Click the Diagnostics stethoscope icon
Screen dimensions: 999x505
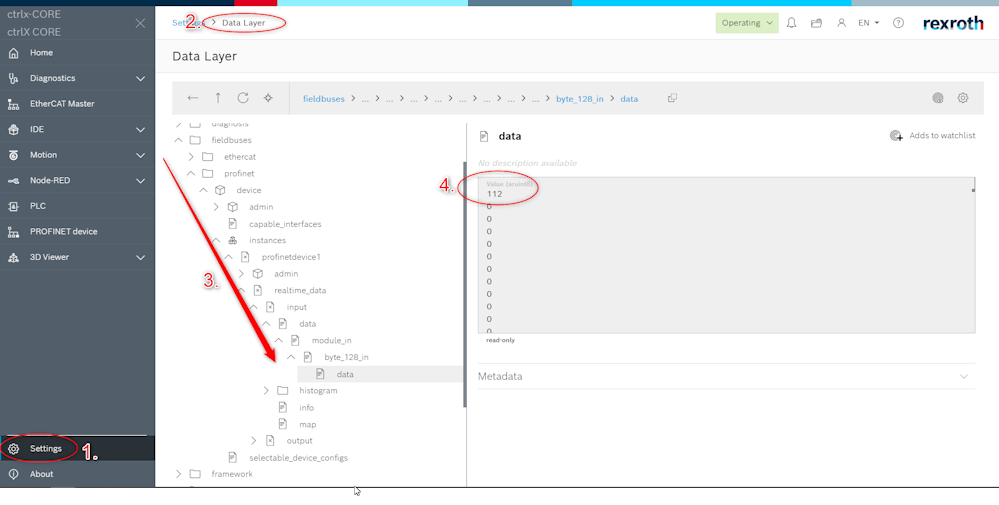click(x=13, y=78)
